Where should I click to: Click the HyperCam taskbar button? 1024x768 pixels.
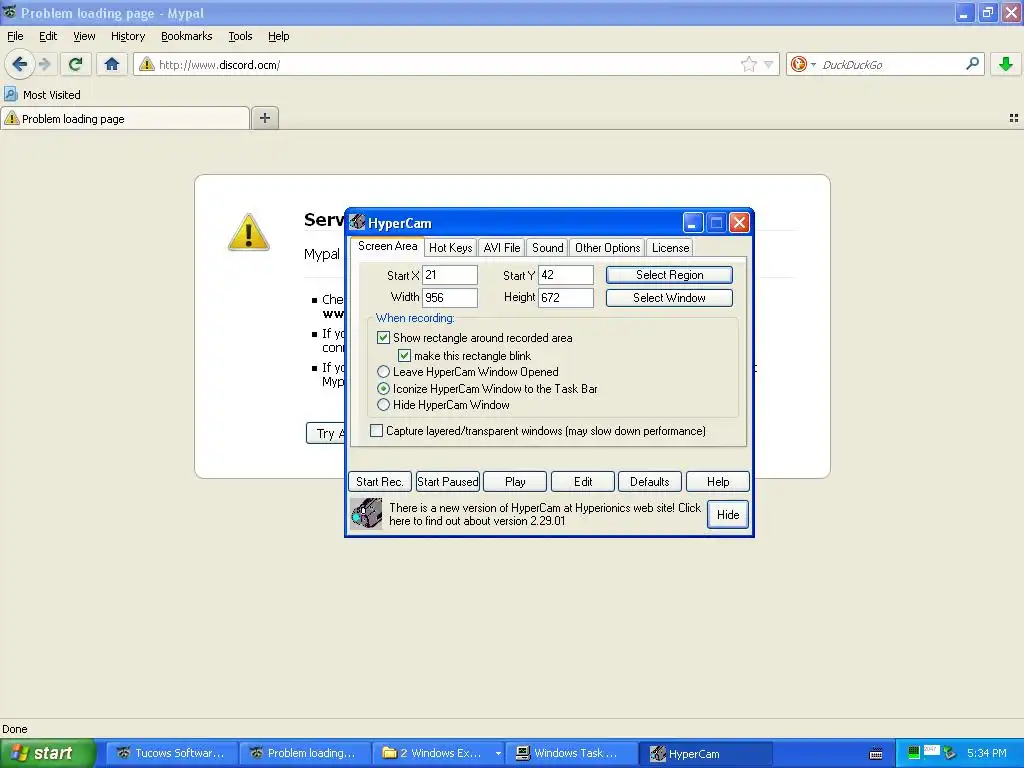(704, 753)
